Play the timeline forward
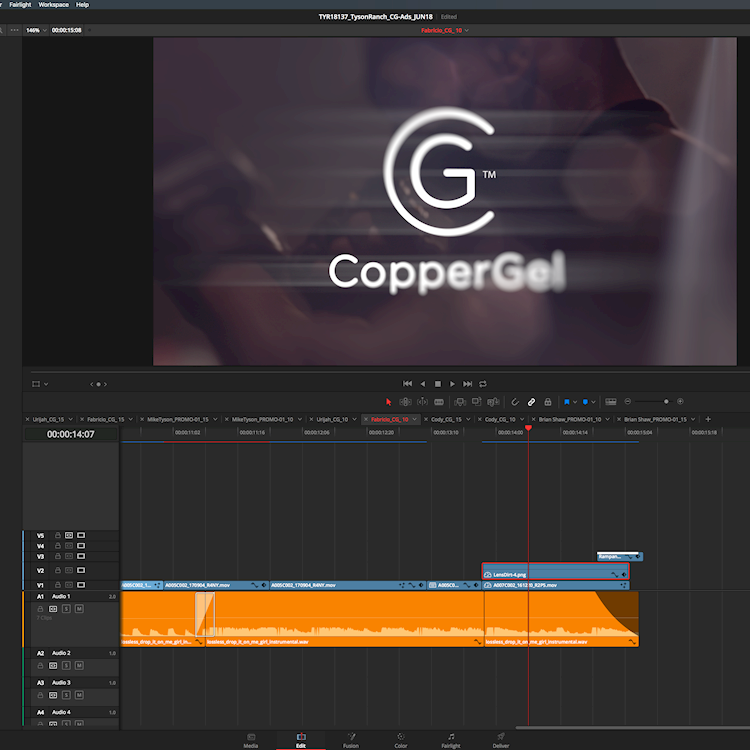 tap(452, 384)
